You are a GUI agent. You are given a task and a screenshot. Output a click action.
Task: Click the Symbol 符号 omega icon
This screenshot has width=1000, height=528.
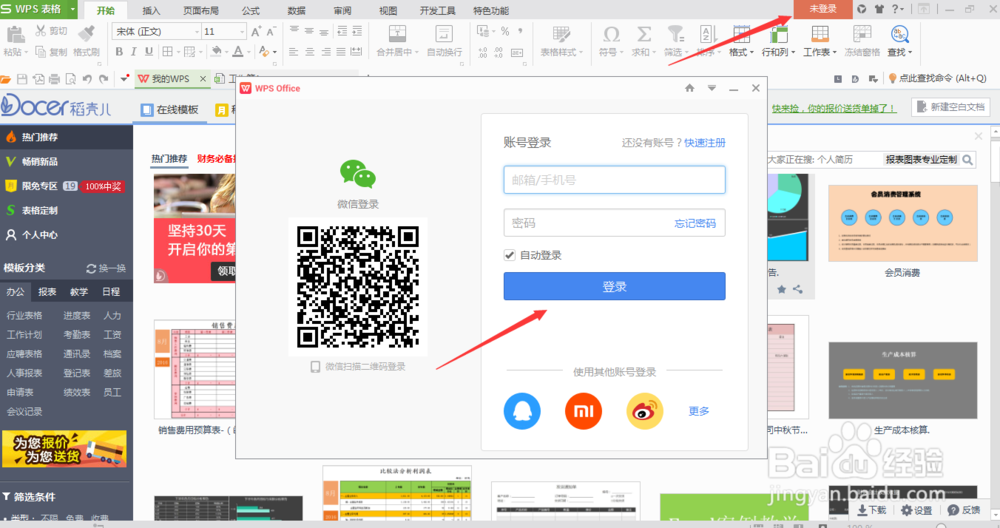click(x=611, y=34)
